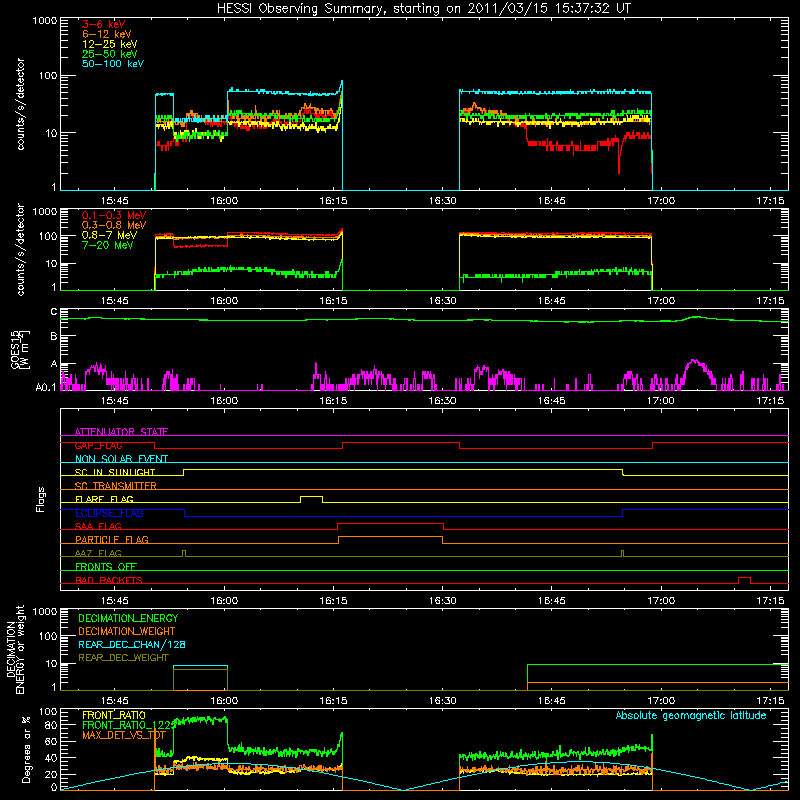The image size is (800, 800).
Task: Select the B tick on GOES15 axis
Action: click(x=54, y=337)
